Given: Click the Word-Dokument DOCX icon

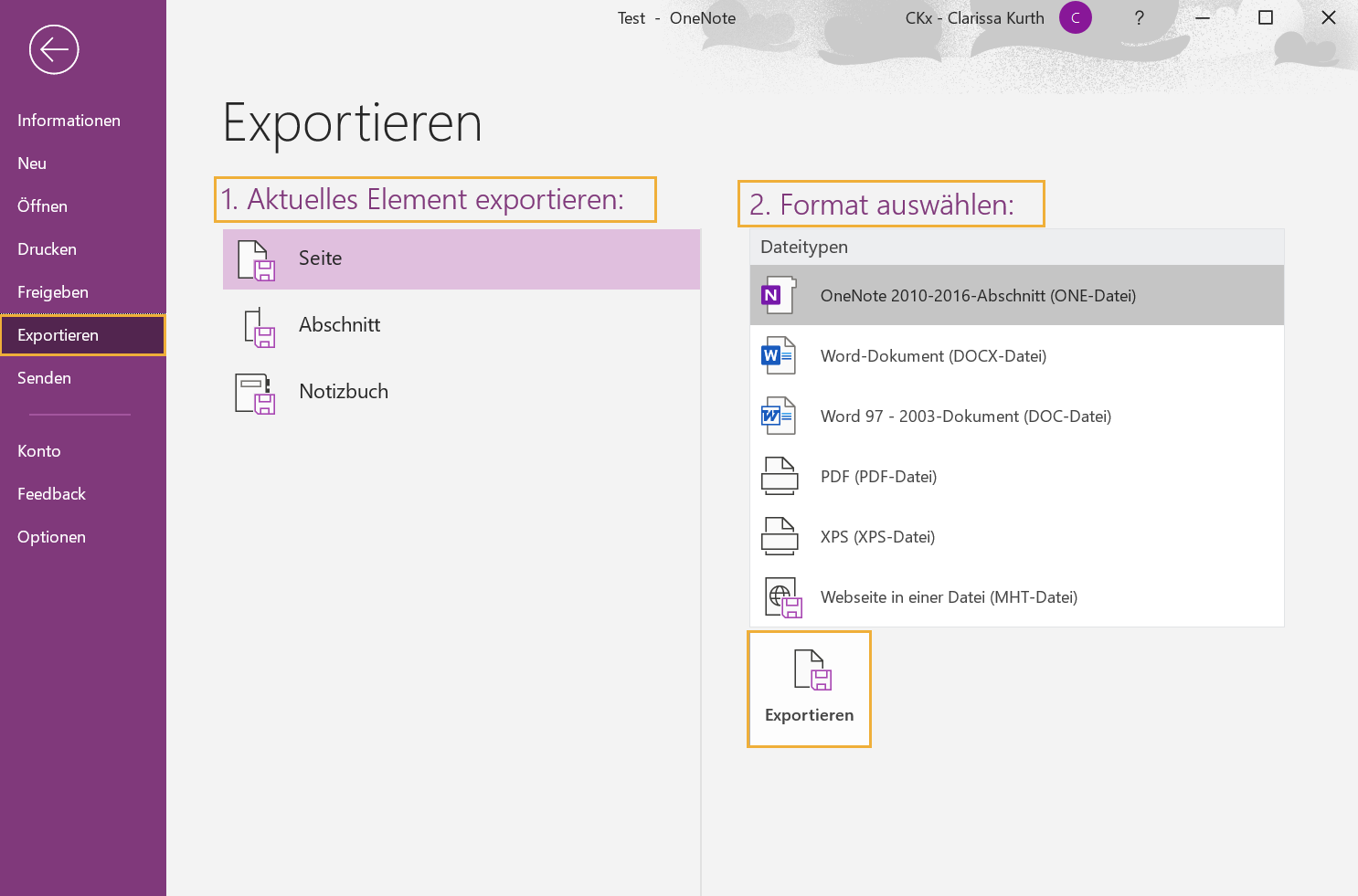Looking at the screenshot, I should (779, 355).
